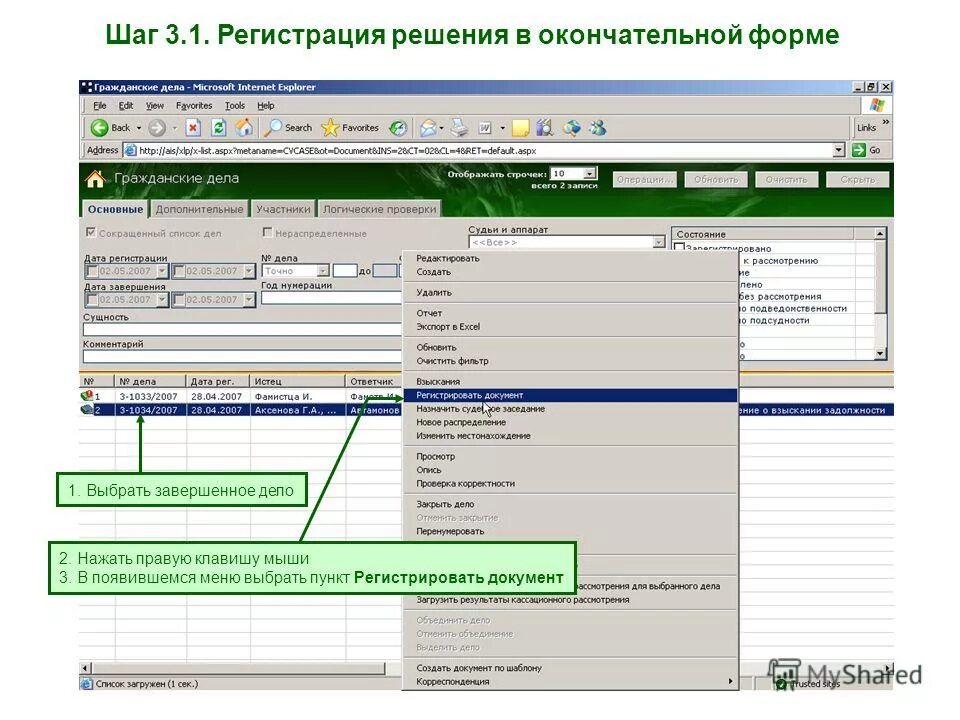Open Back button history dropdown arrow
960x720 pixels.
(x=139, y=128)
